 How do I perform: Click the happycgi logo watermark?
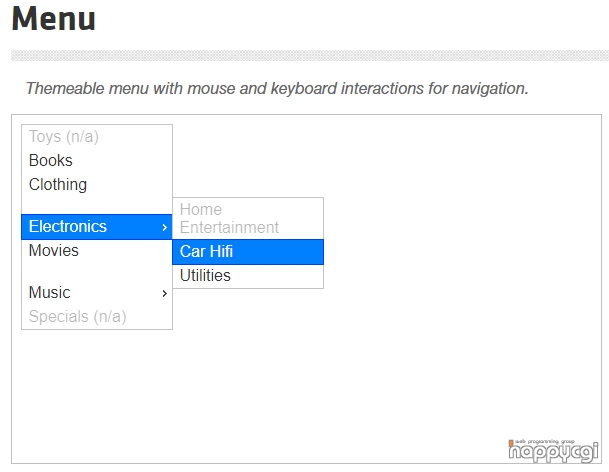(x=553, y=451)
